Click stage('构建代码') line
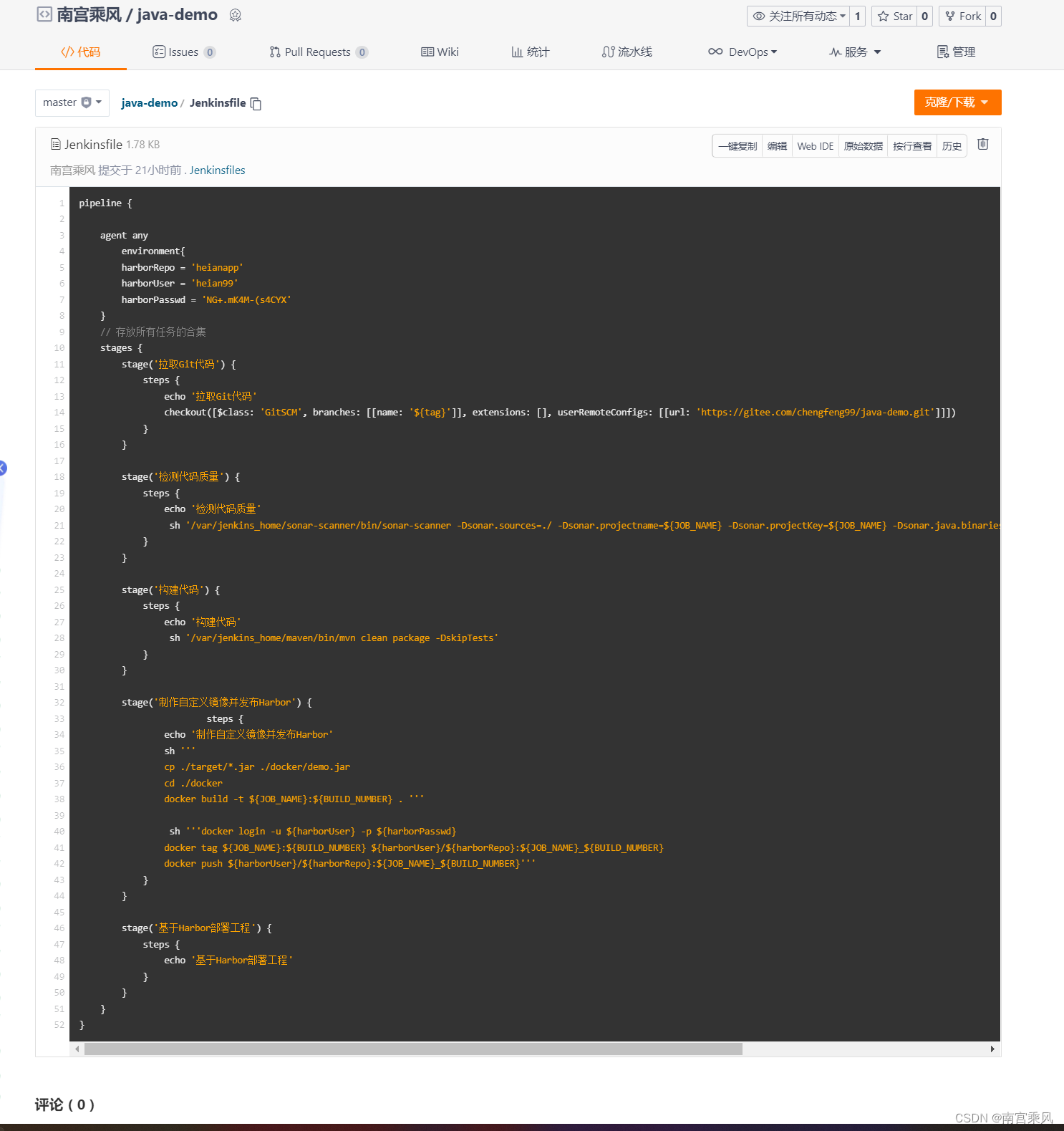 171,590
